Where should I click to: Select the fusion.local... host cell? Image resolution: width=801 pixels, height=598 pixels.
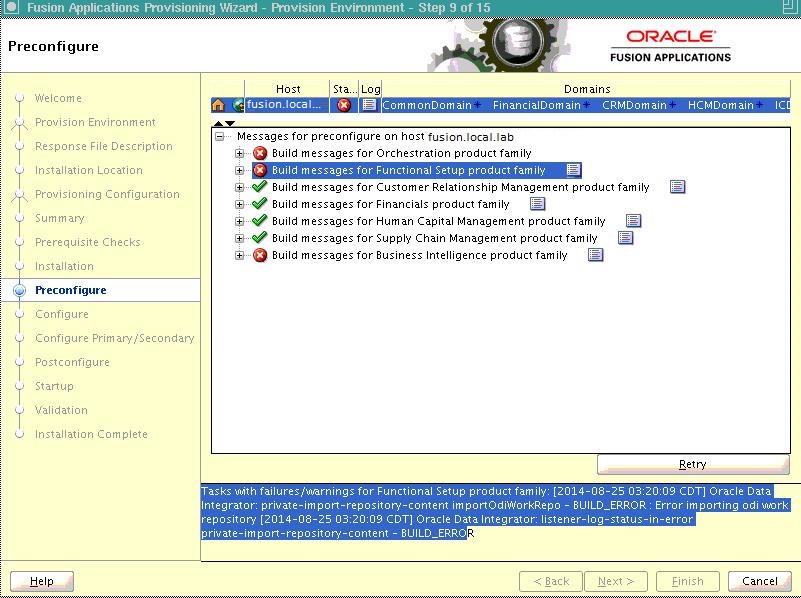click(x=287, y=105)
